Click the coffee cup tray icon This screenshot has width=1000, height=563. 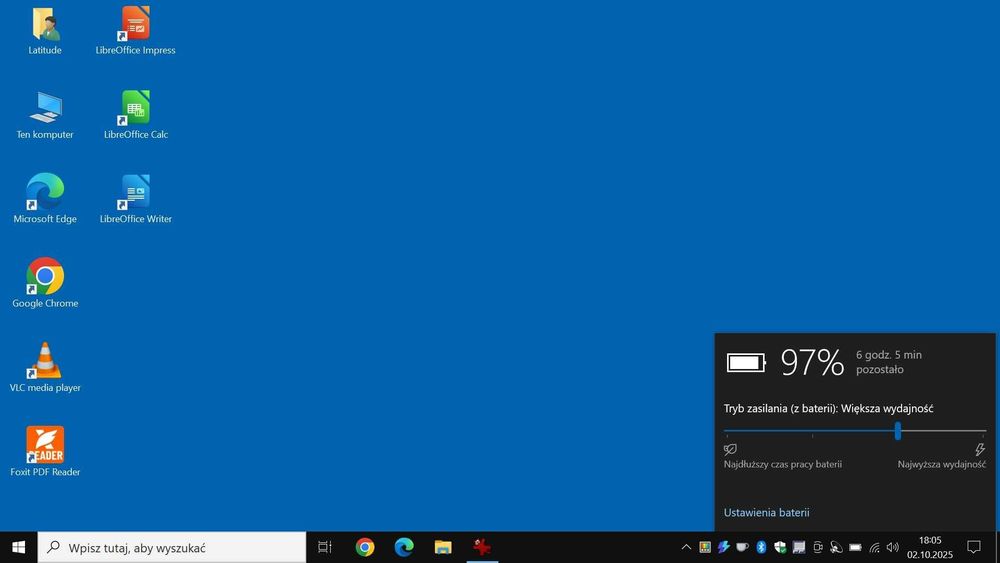pyautogui.click(x=742, y=547)
